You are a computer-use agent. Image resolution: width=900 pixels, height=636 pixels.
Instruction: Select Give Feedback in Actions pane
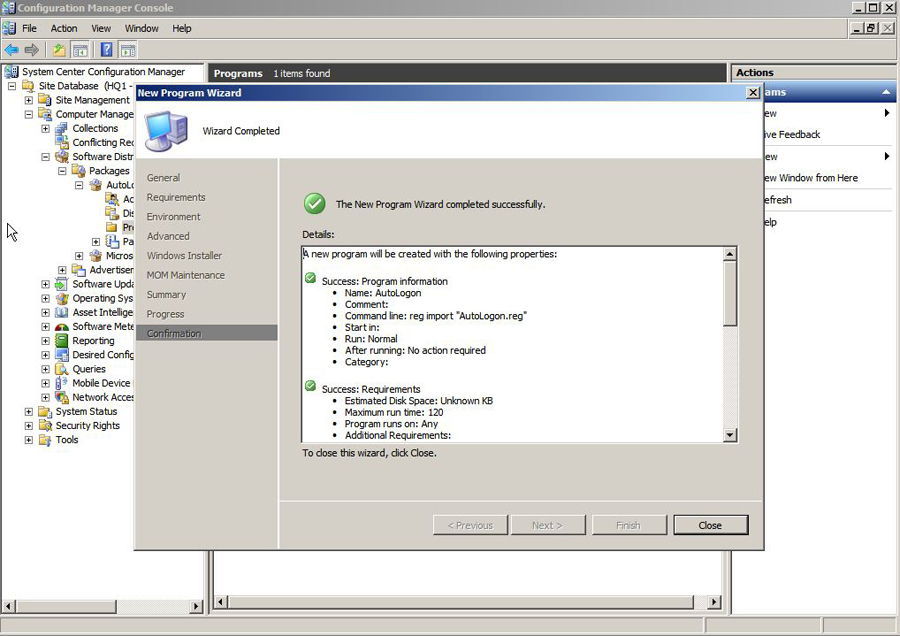[792, 134]
